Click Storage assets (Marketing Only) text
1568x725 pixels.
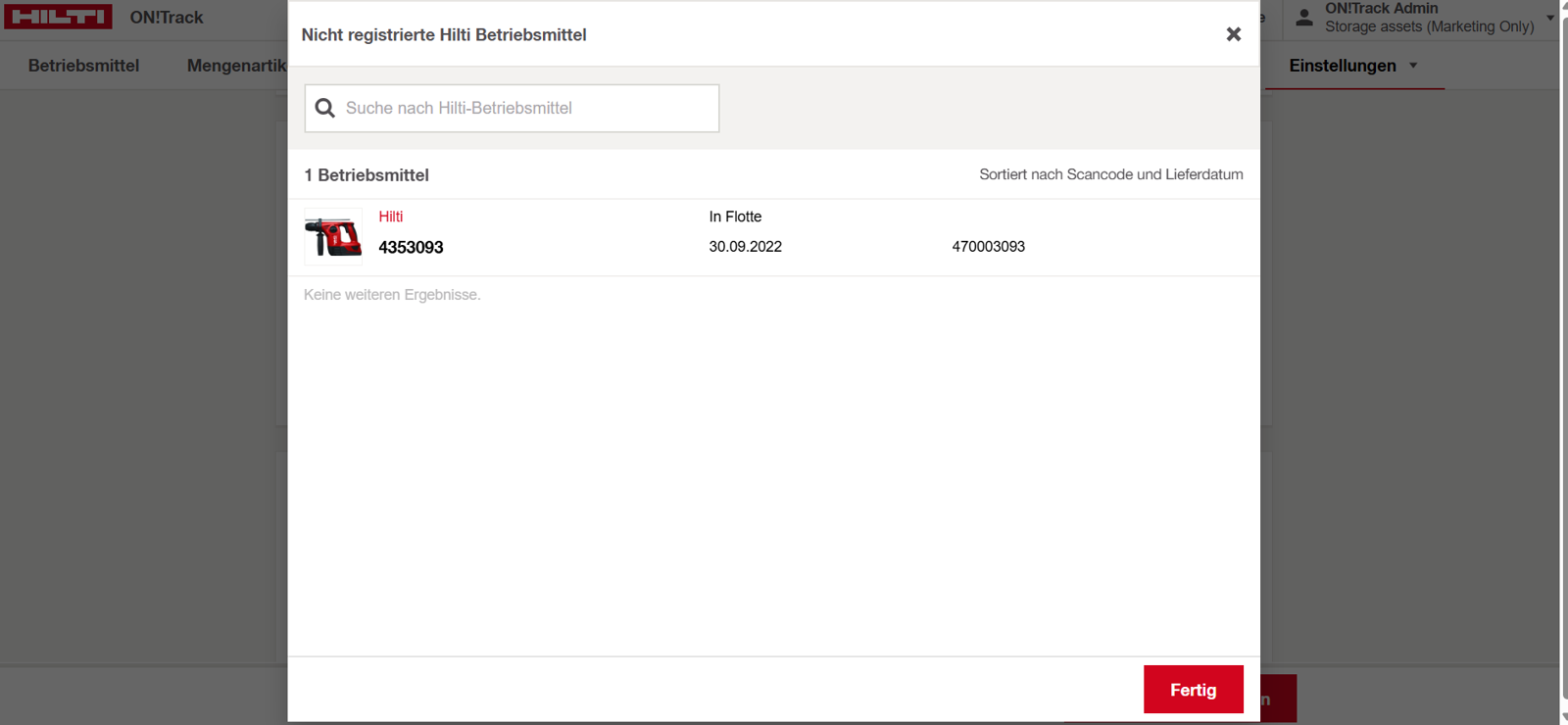(1429, 26)
